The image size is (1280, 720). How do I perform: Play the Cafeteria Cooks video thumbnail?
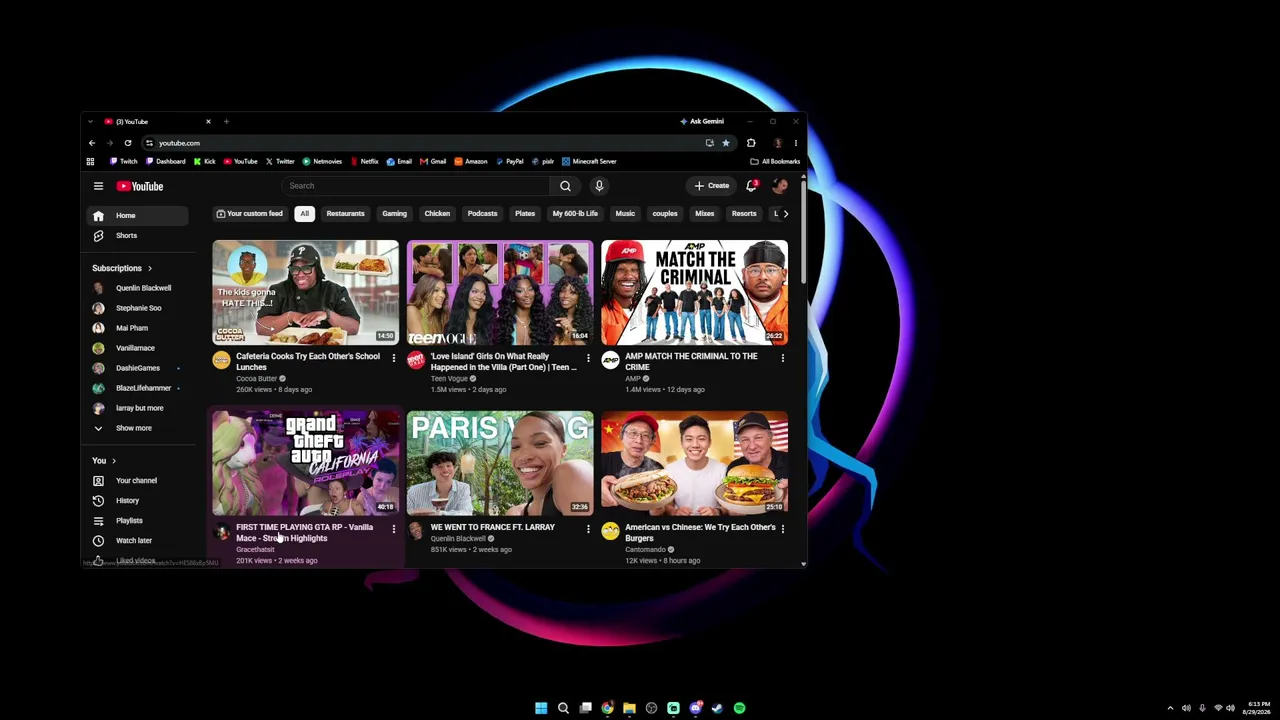(305, 292)
